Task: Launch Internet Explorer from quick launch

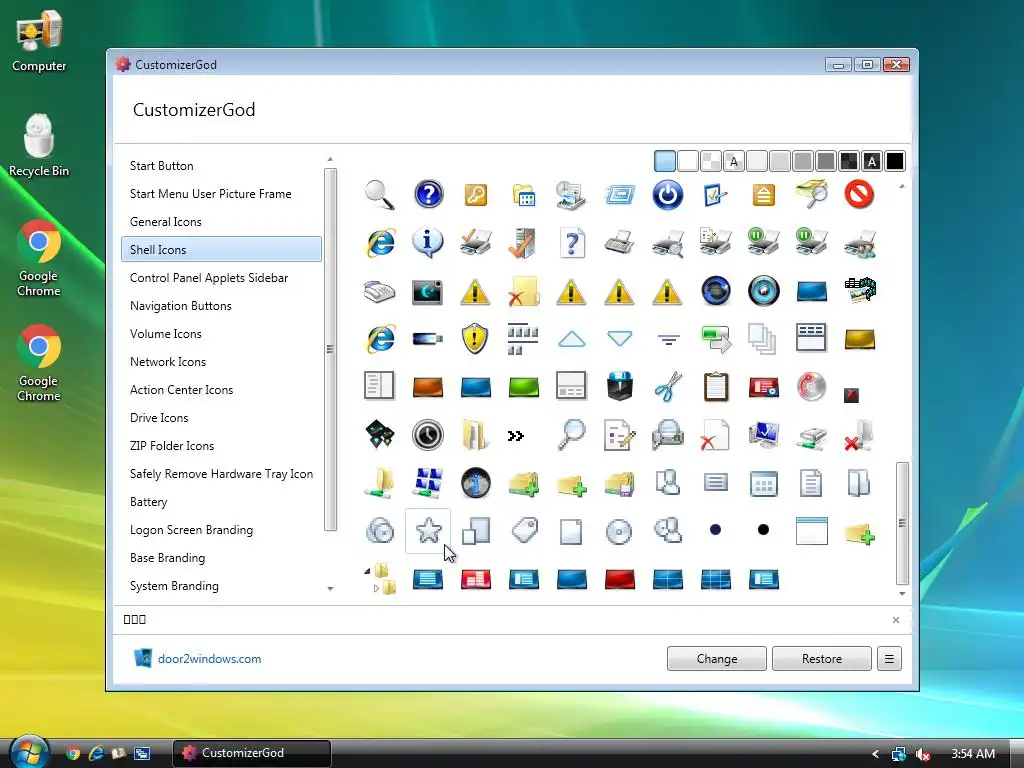Action: click(96, 753)
